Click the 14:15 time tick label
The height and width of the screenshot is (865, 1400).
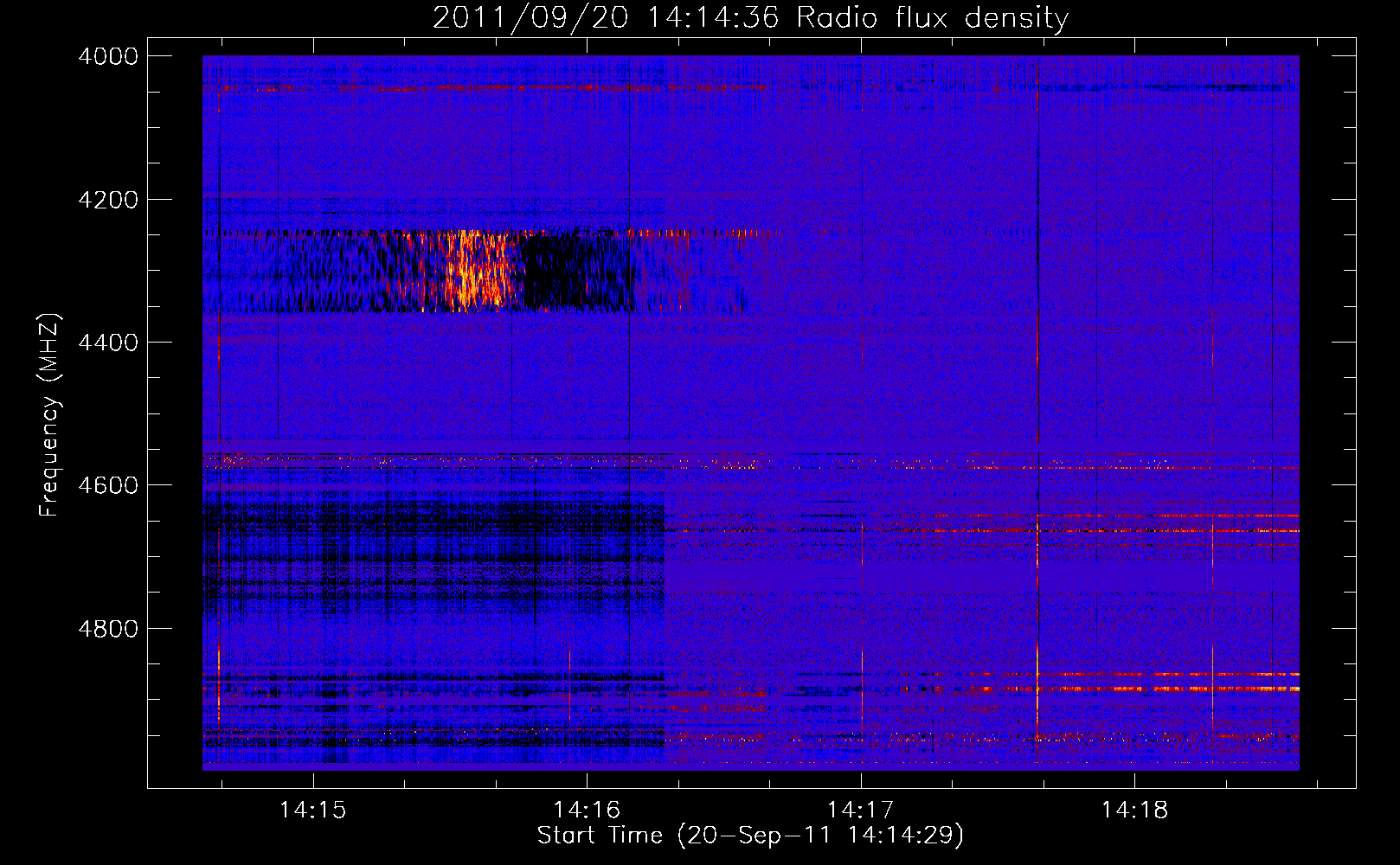(312, 811)
